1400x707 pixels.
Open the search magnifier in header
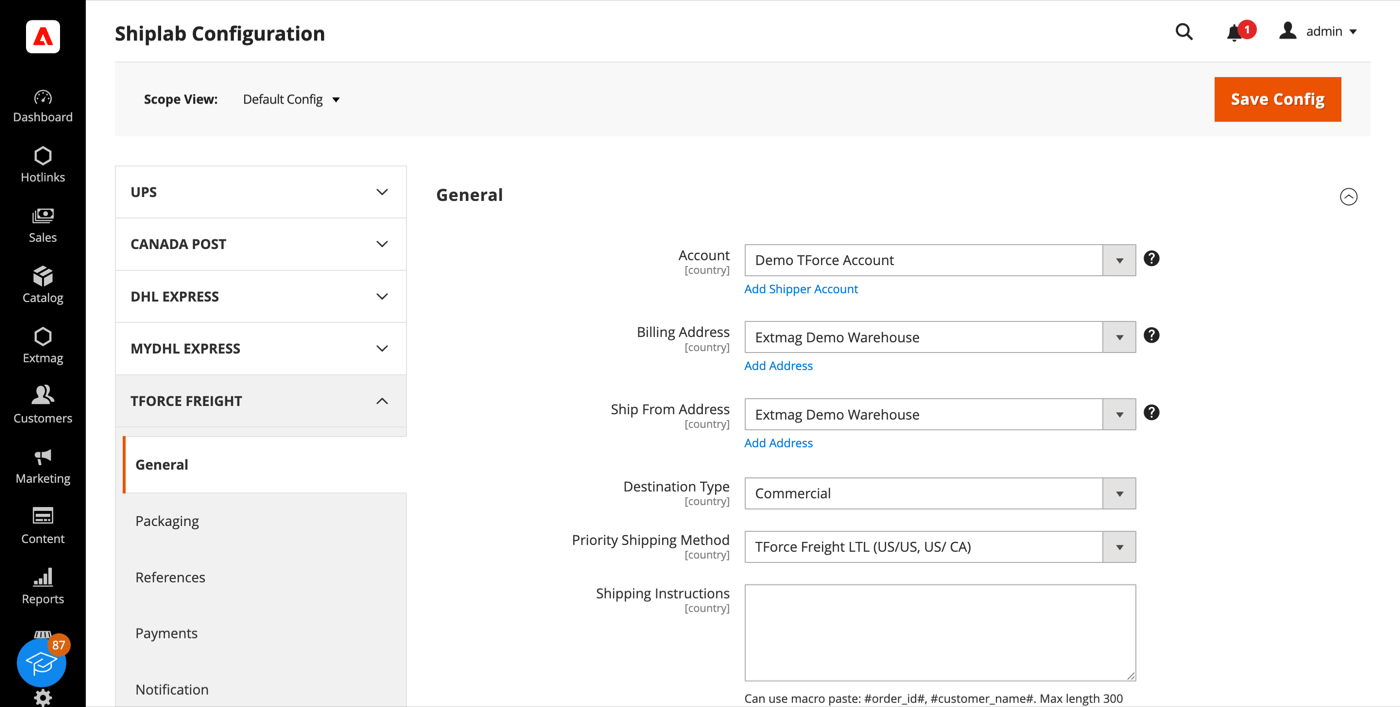[1184, 32]
